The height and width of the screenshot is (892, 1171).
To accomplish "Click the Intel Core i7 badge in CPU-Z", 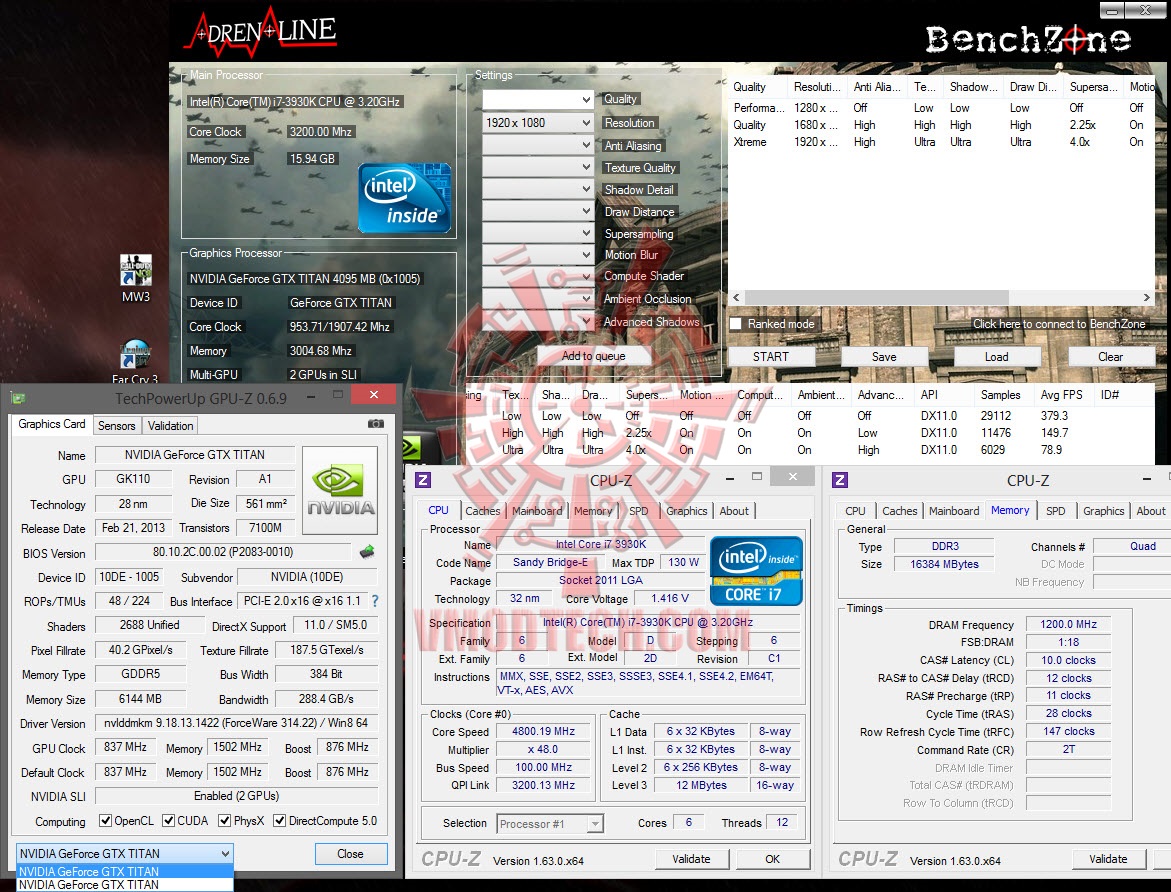I will click(756, 571).
